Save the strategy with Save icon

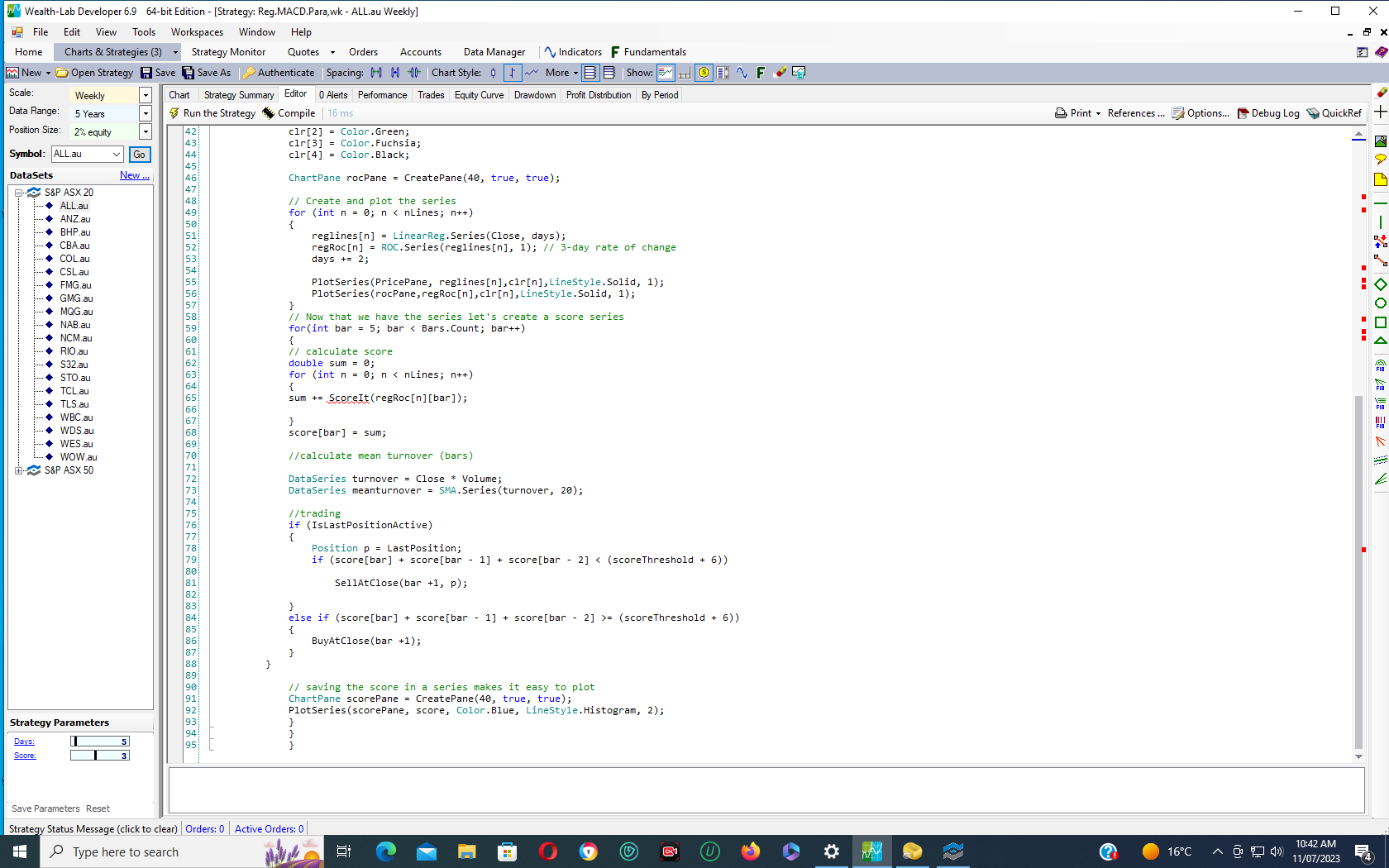click(x=158, y=73)
